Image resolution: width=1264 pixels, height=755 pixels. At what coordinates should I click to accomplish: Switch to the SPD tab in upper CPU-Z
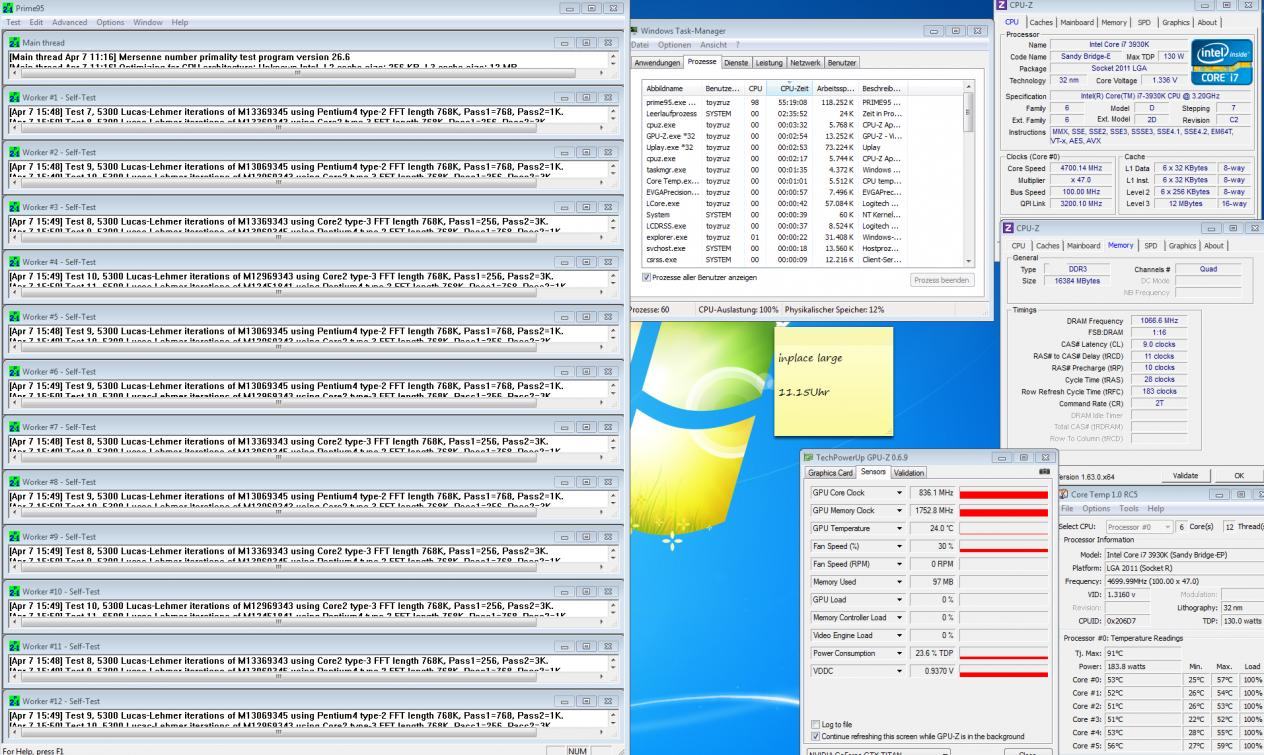click(x=1143, y=22)
